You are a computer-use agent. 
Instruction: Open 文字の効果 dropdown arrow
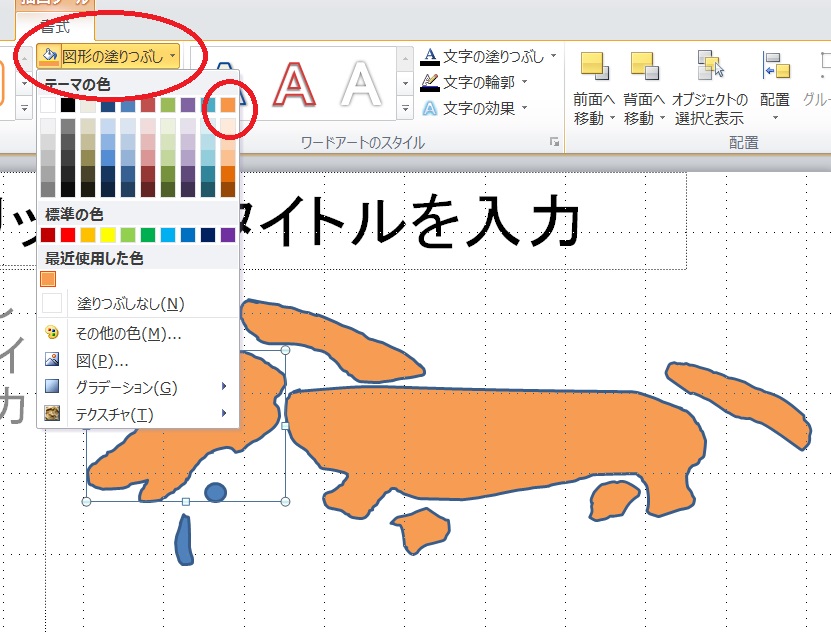[x=525, y=108]
